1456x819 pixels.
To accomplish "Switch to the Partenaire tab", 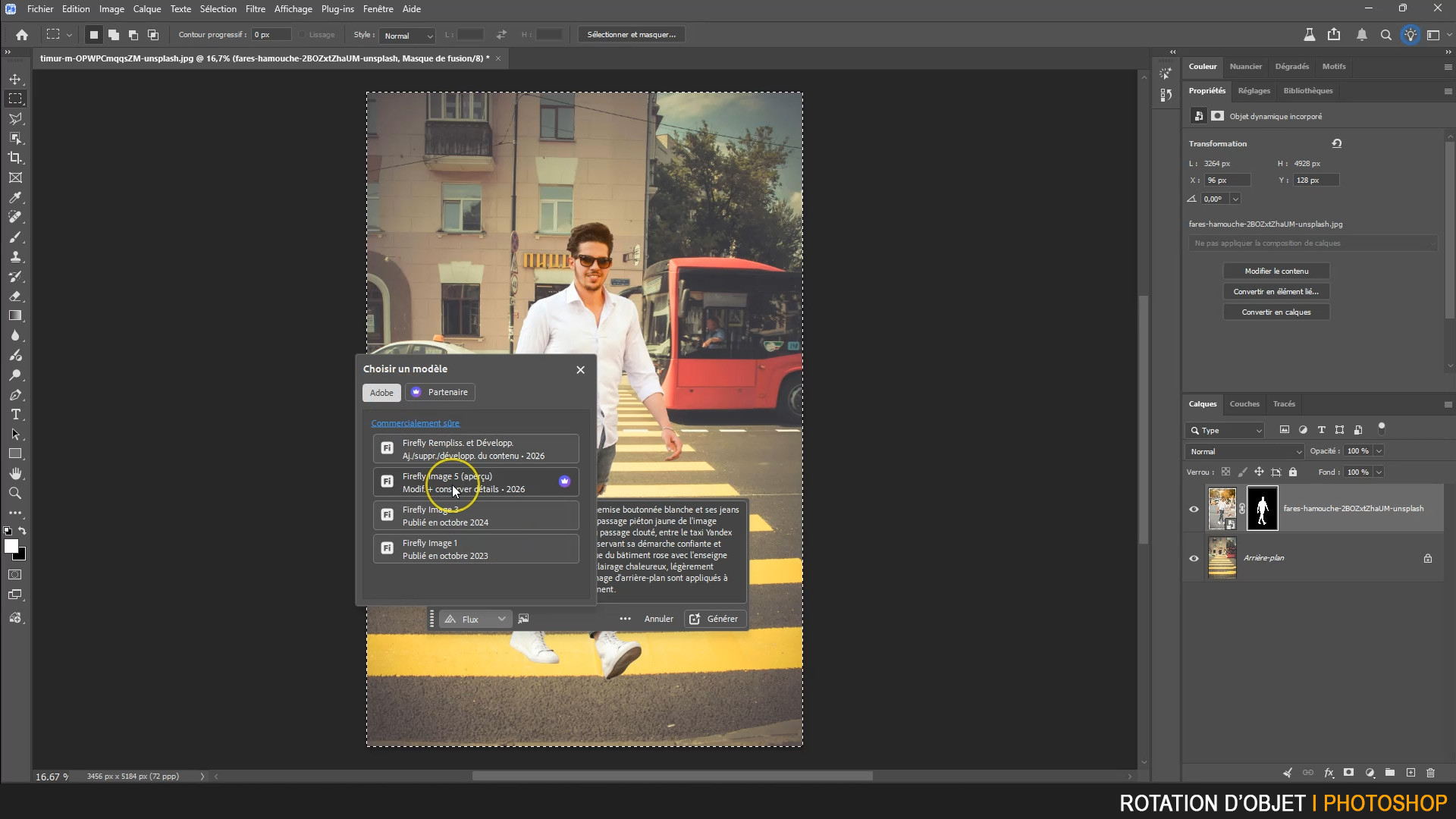I will click(440, 392).
